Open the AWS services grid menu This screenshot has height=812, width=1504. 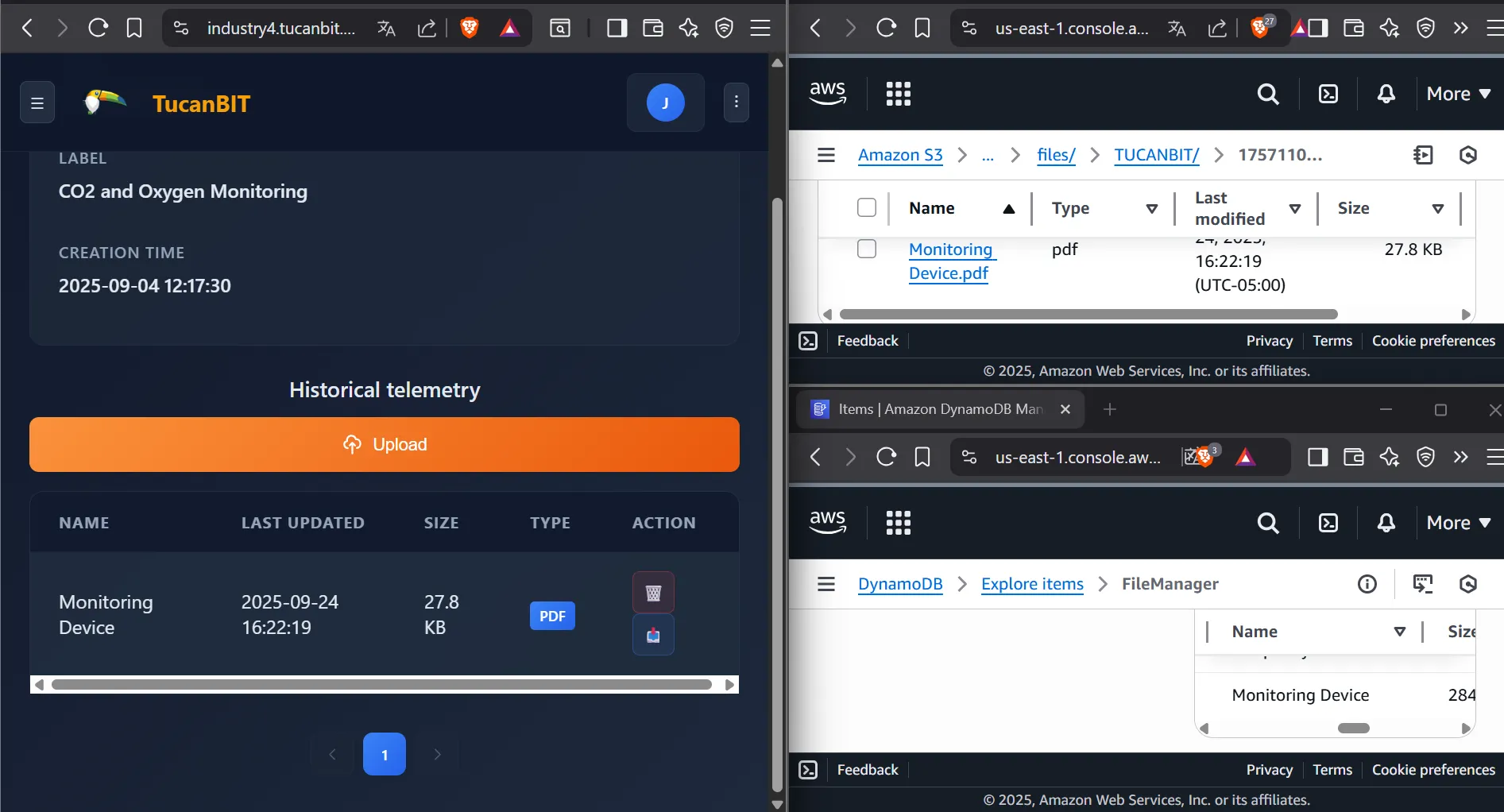tap(899, 93)
